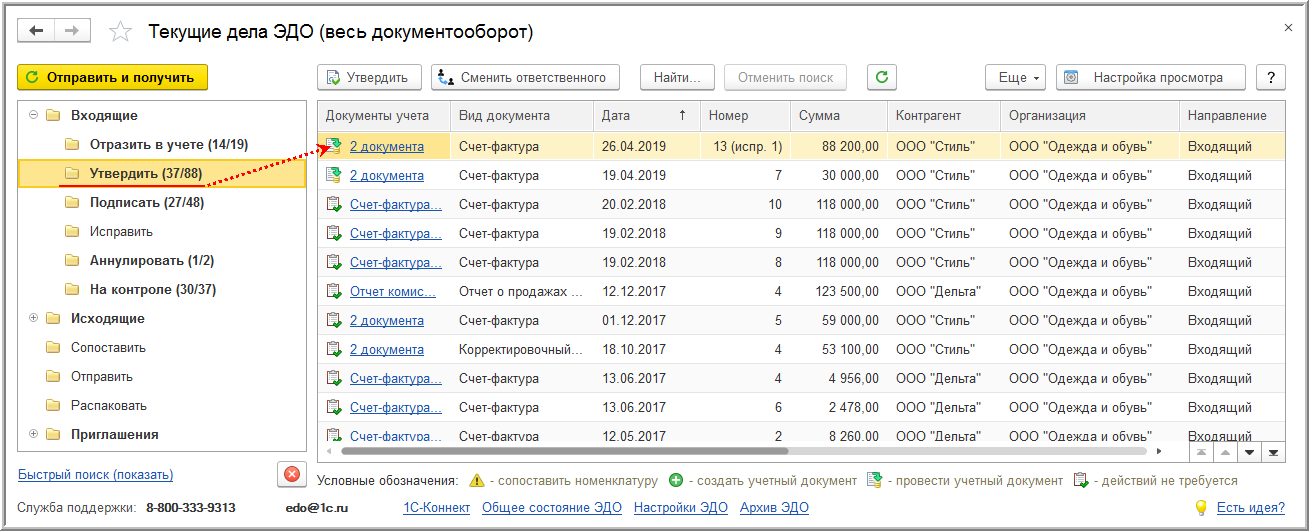Click the green refresh icon button
This screenshot has height=531, width=1309.
click(x=881, y=77)
